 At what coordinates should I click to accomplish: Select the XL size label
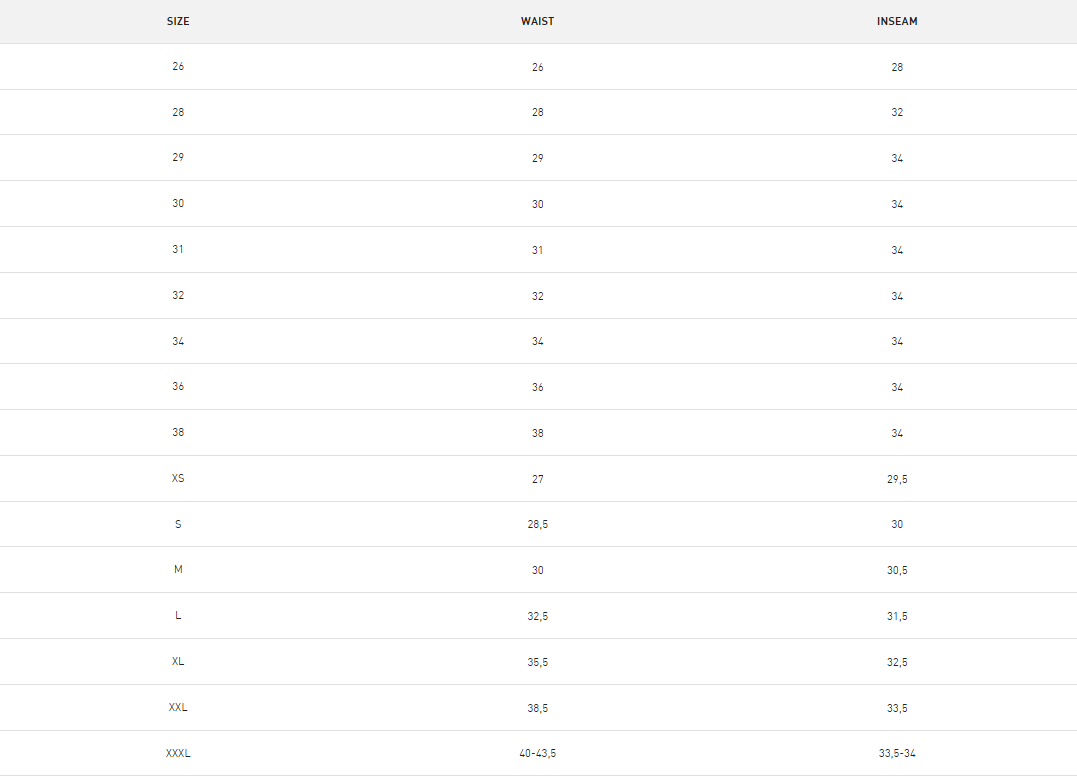(178, 661)
